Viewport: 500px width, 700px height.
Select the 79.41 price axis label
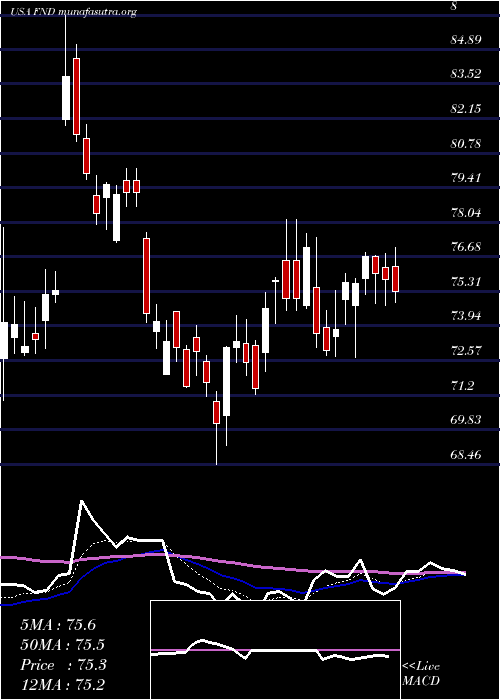click(466, 178)
